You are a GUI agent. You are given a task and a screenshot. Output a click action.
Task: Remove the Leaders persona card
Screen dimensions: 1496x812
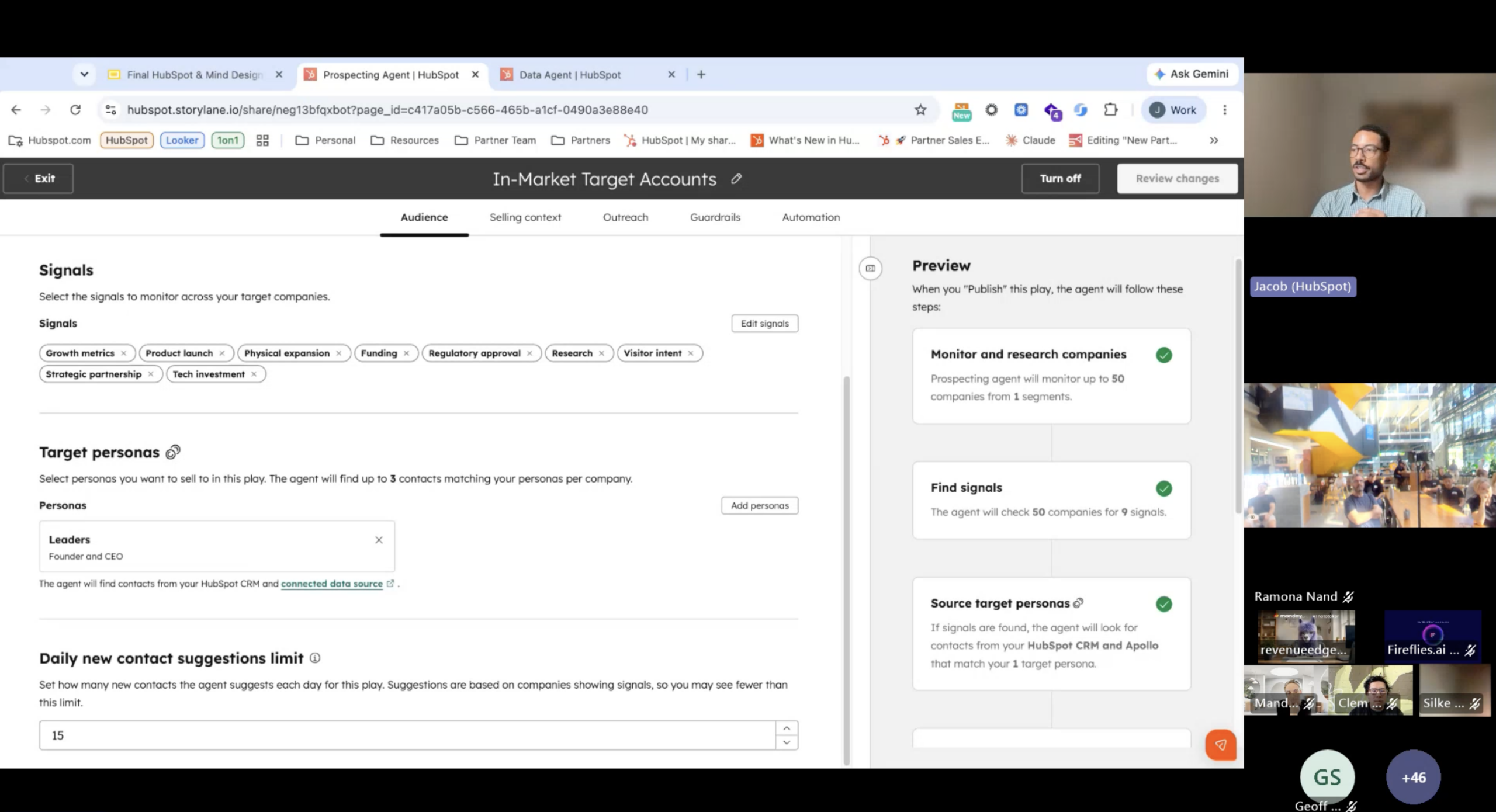click(379, 540)
